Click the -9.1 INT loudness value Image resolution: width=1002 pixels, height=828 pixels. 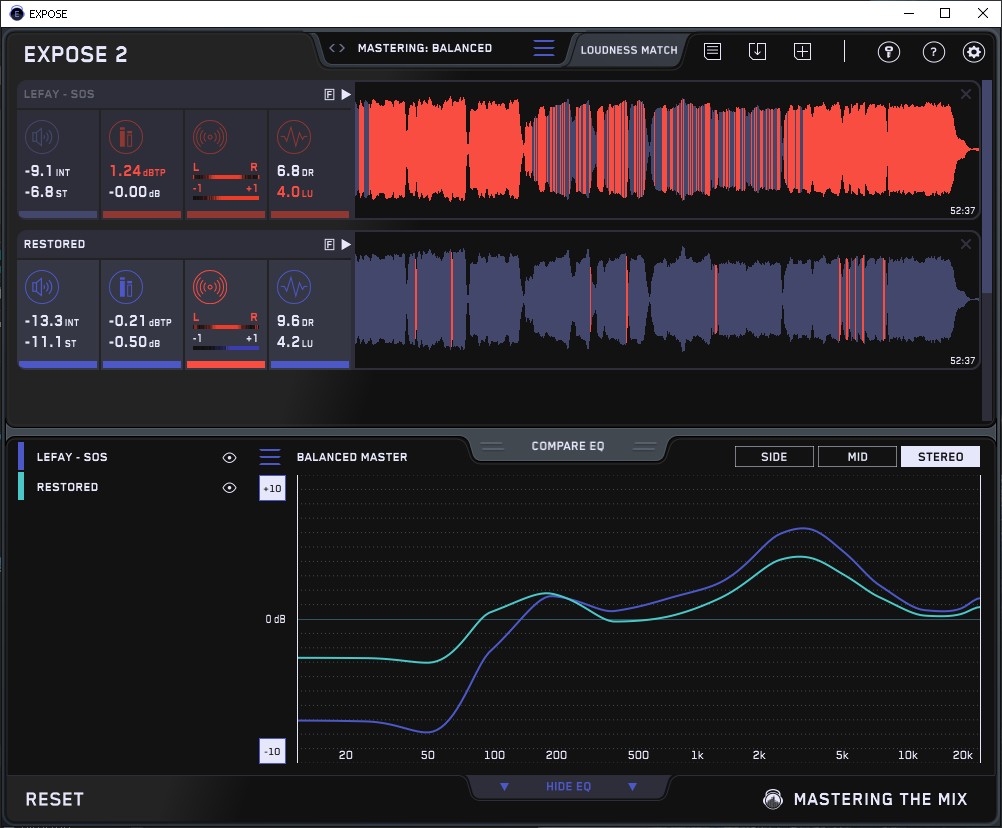47,171
